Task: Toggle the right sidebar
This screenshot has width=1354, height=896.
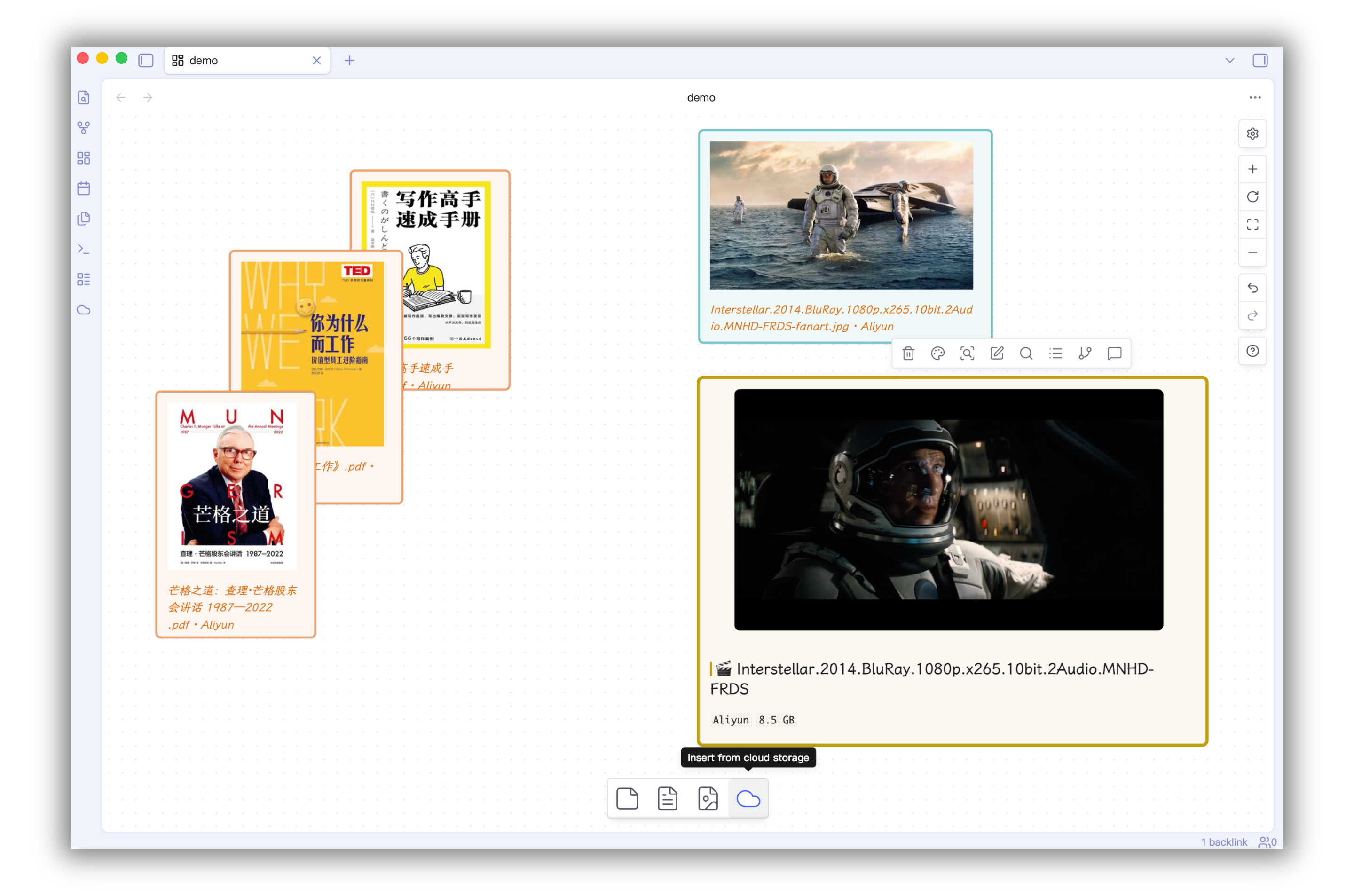Action: (x=1260, y=61)
